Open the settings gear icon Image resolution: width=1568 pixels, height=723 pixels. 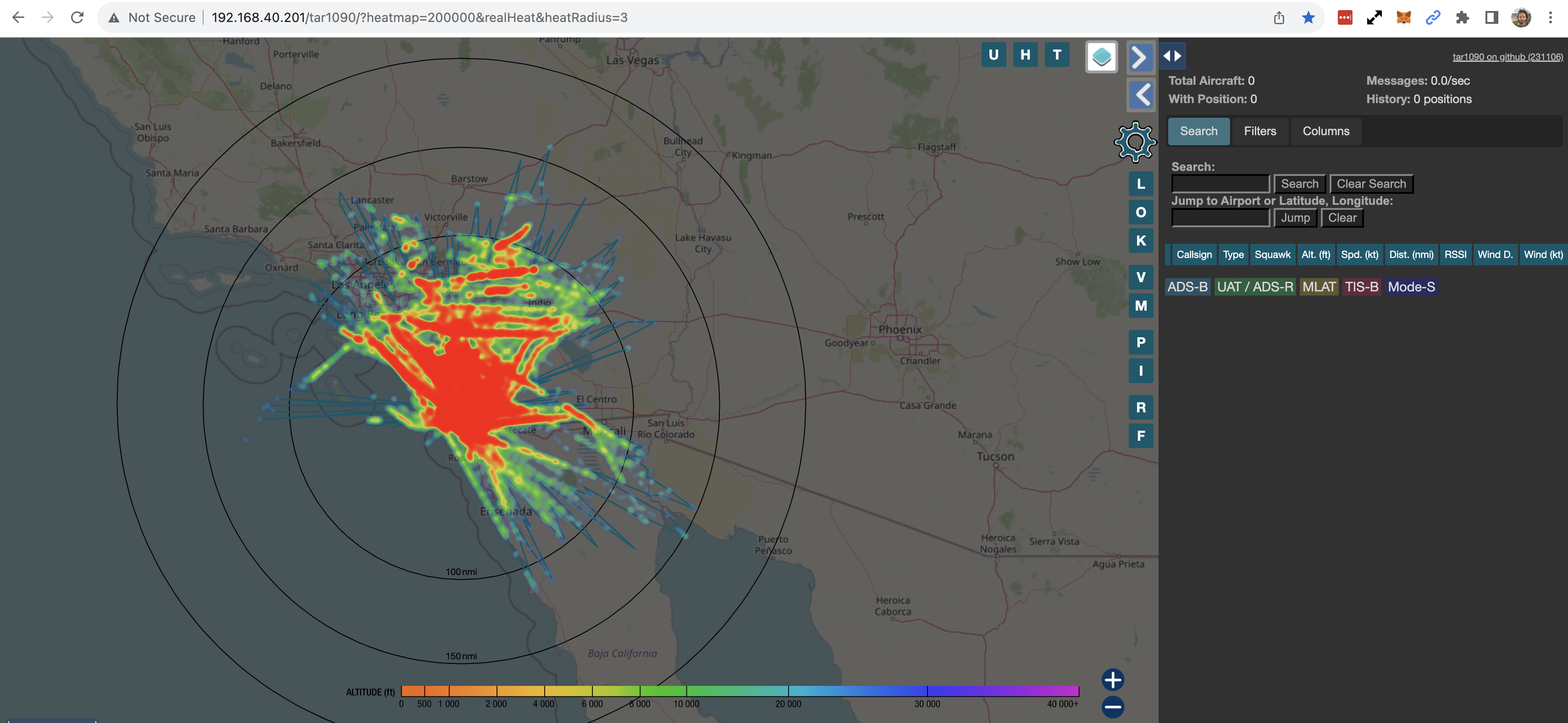click(x=1135, y=142)
